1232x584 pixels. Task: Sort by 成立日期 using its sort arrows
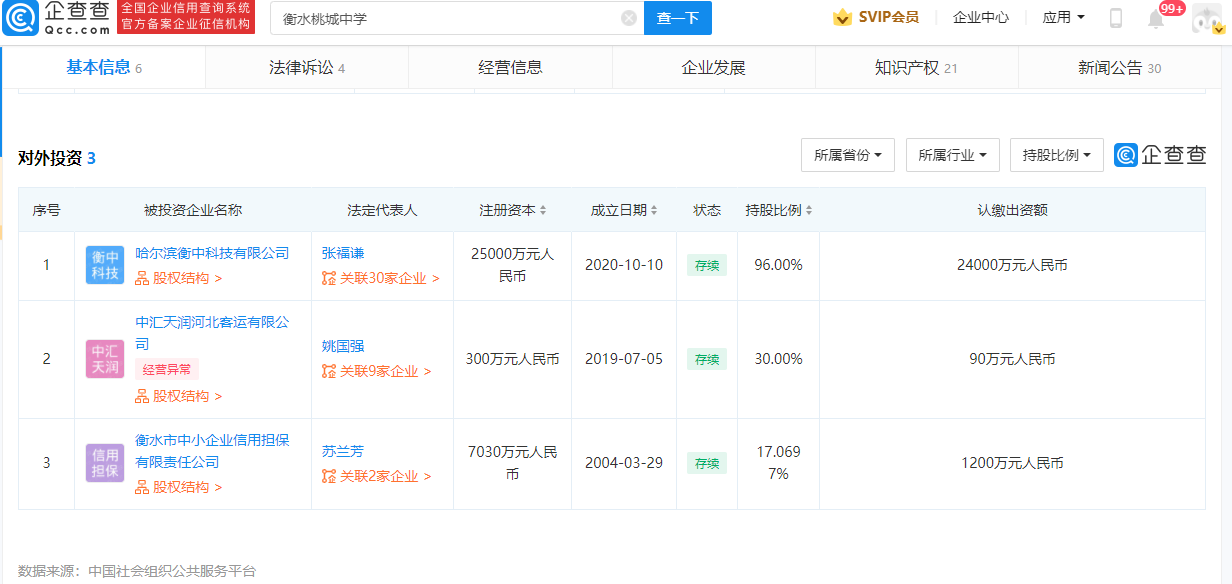click(656, 210)
